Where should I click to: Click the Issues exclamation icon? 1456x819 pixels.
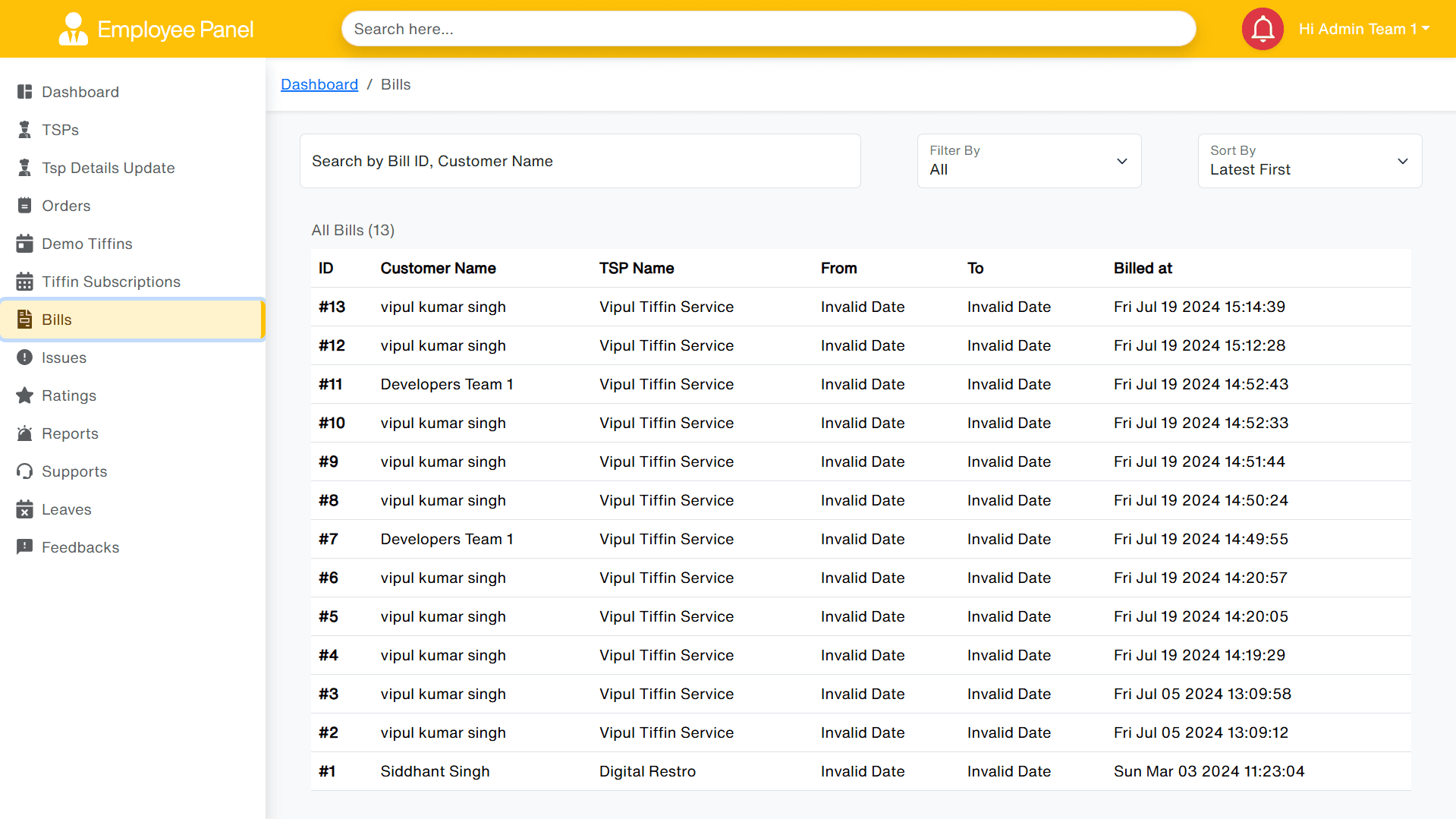[24, 358]
